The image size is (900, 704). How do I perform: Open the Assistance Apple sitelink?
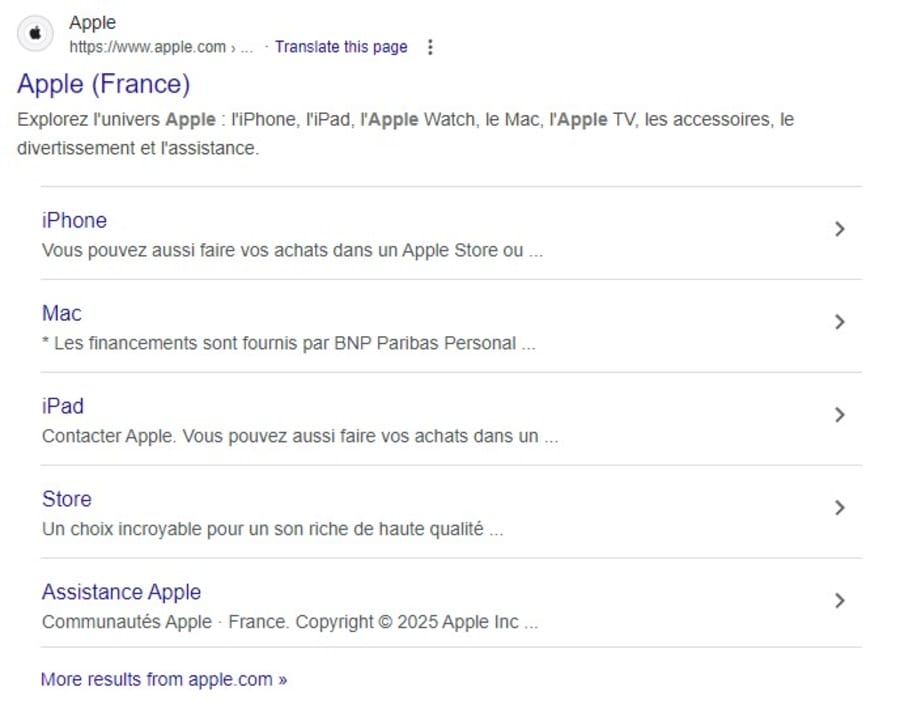pyautogui.click(x=121, y=592)
